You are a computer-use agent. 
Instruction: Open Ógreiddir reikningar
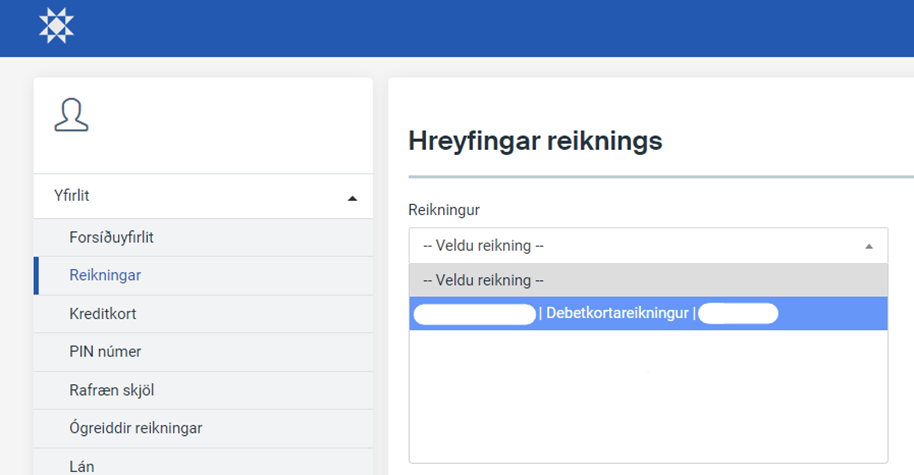click(135, 428)
